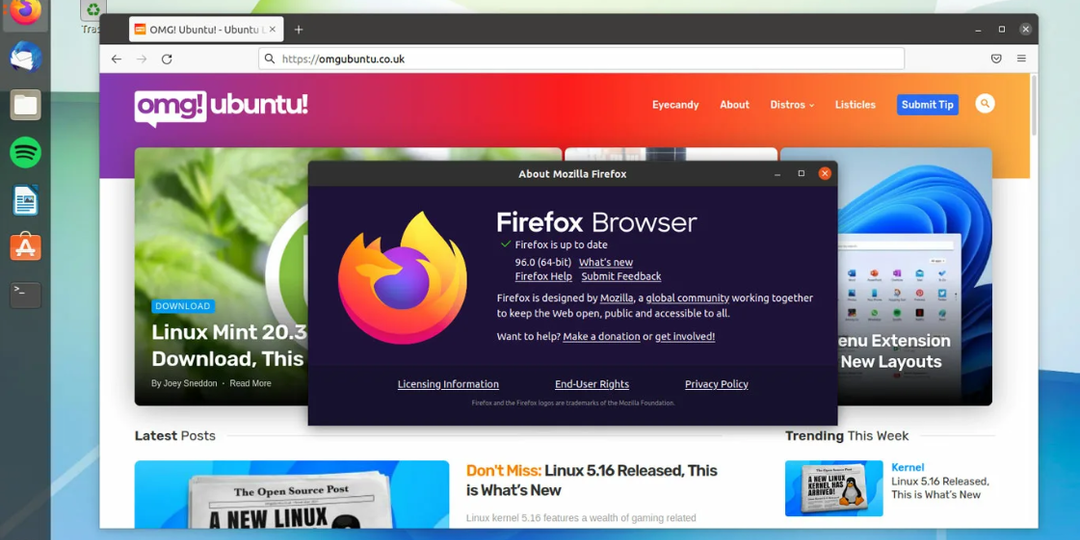The height and width of the screenshot is (540, 1080).
Task: Focus the address bar with omgubuntu.co.uk
Action: pyautogui.click(x=581, y=59)
